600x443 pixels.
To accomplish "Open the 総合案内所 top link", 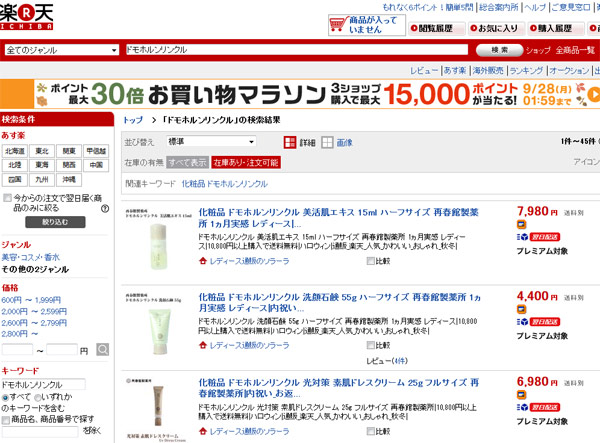I will click(499, 7).
